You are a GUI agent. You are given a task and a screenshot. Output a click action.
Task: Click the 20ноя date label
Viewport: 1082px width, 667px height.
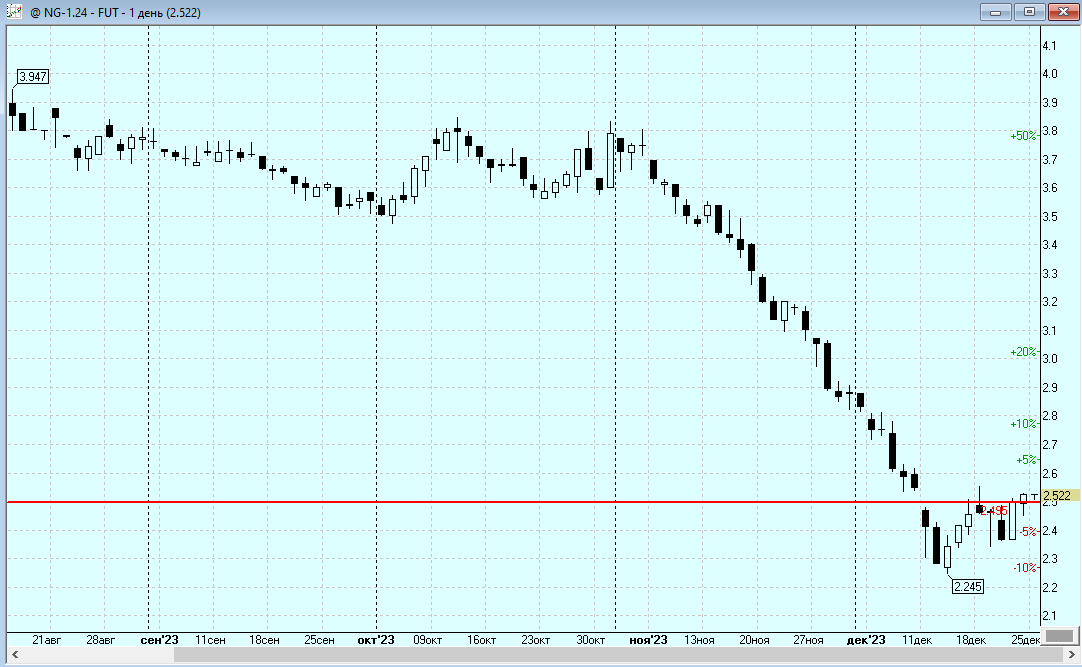(754, 639)
